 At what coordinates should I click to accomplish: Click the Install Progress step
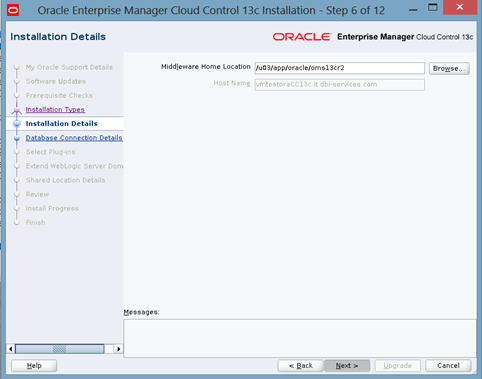point(52,208)
